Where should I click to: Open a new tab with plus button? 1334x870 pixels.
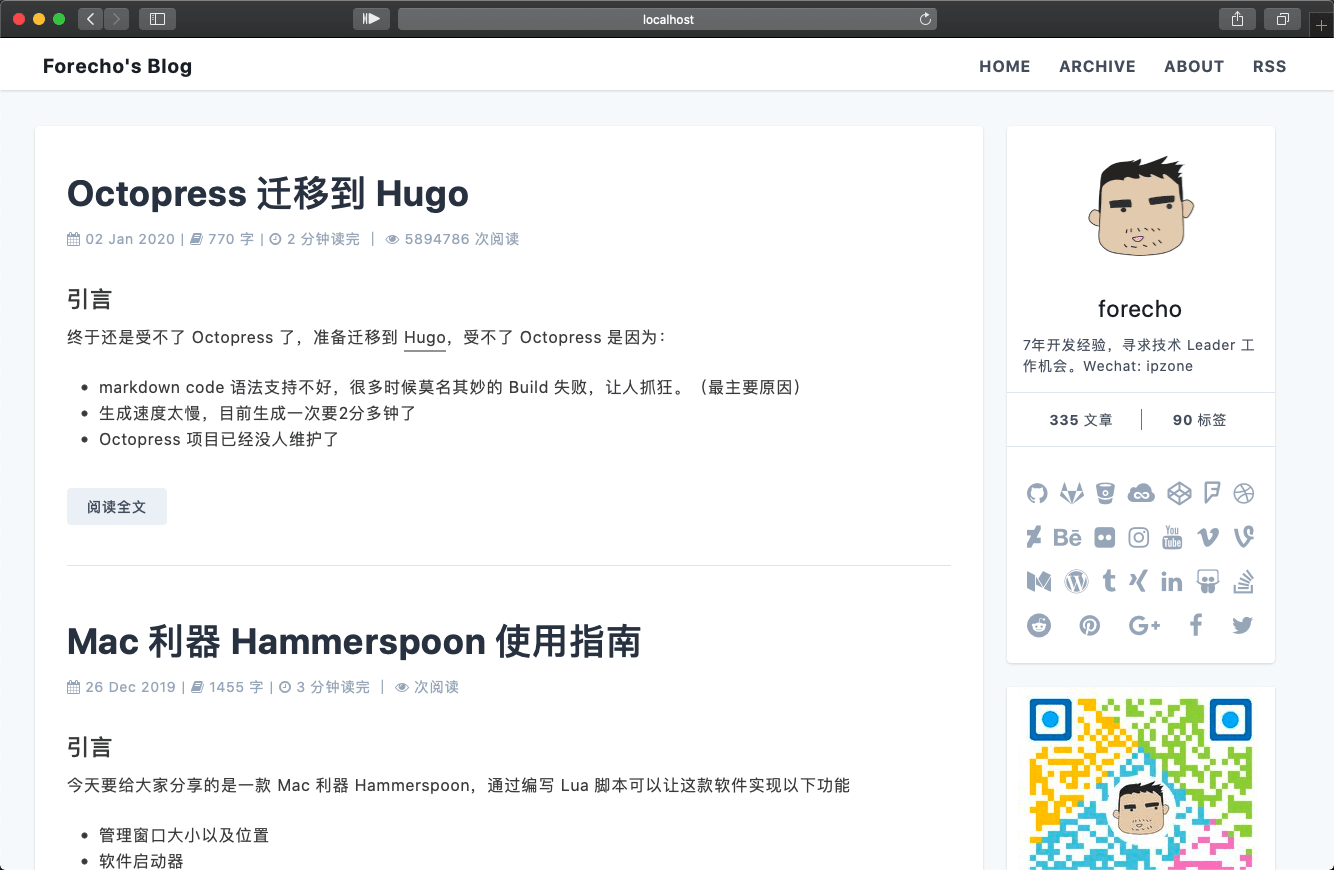pyautogui.click(x=1322, y=25)
